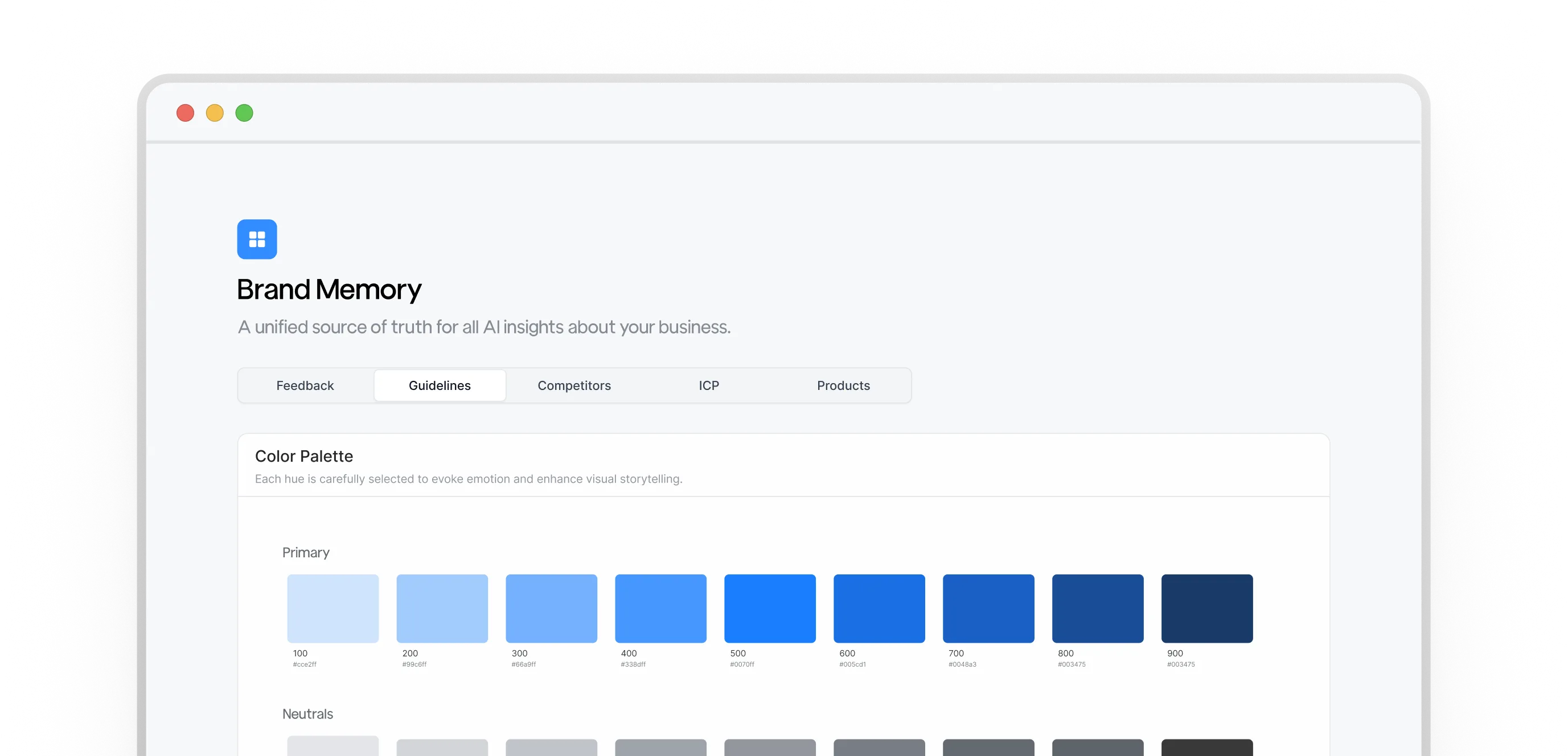The height and width of the screenshot is (756, 1568).
Task: Click the yellow minimize window dot
Action: tap(215, 113)
